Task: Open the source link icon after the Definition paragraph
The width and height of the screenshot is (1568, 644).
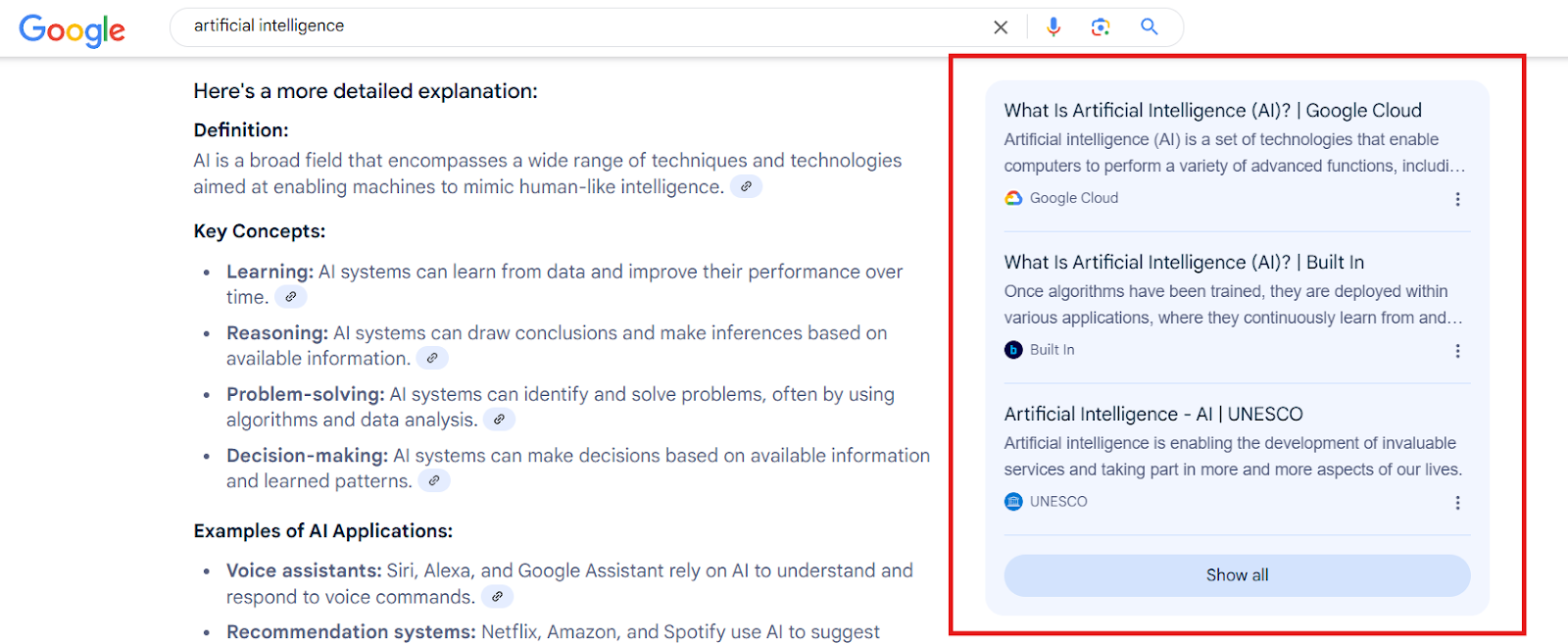Action: click(746, 186)
